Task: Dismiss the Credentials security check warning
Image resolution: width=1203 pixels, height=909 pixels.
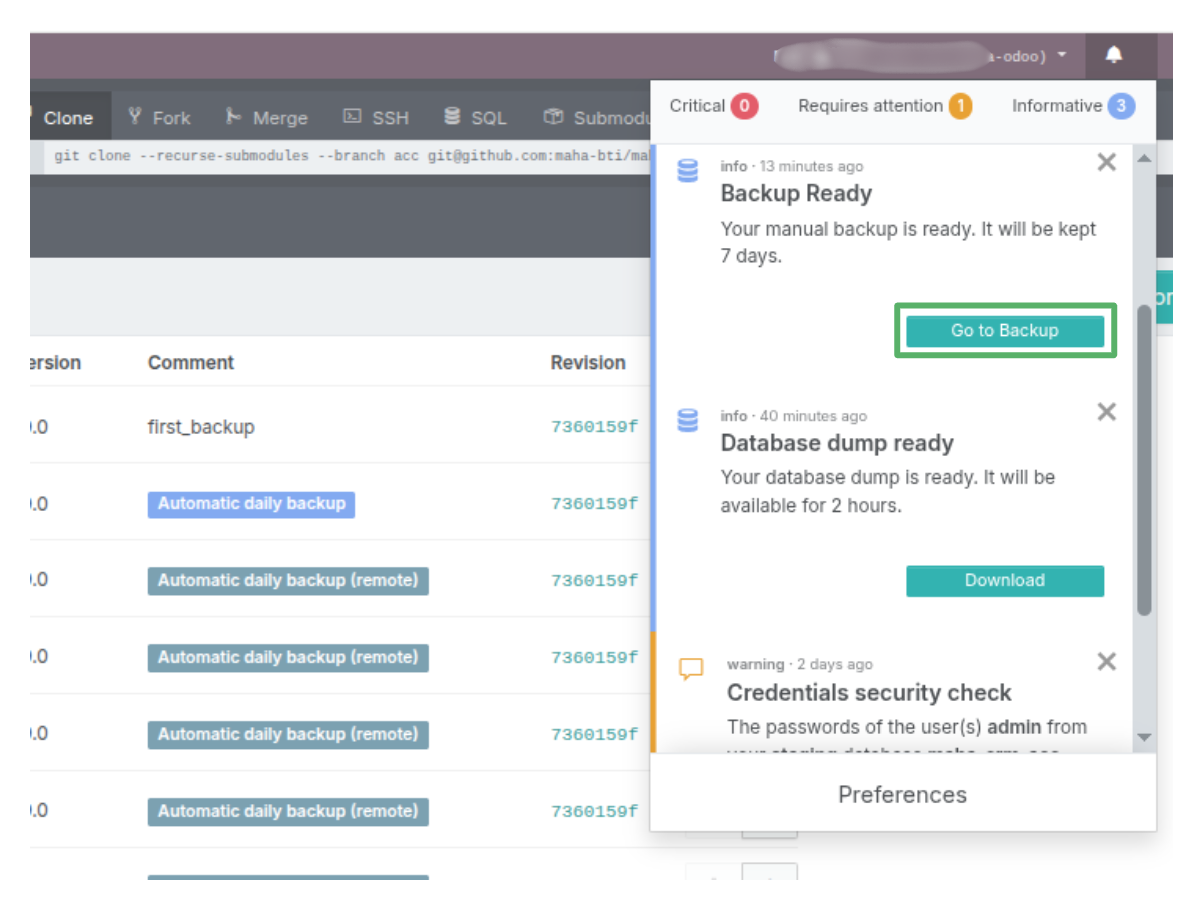Action: (x=1106, y=661)
